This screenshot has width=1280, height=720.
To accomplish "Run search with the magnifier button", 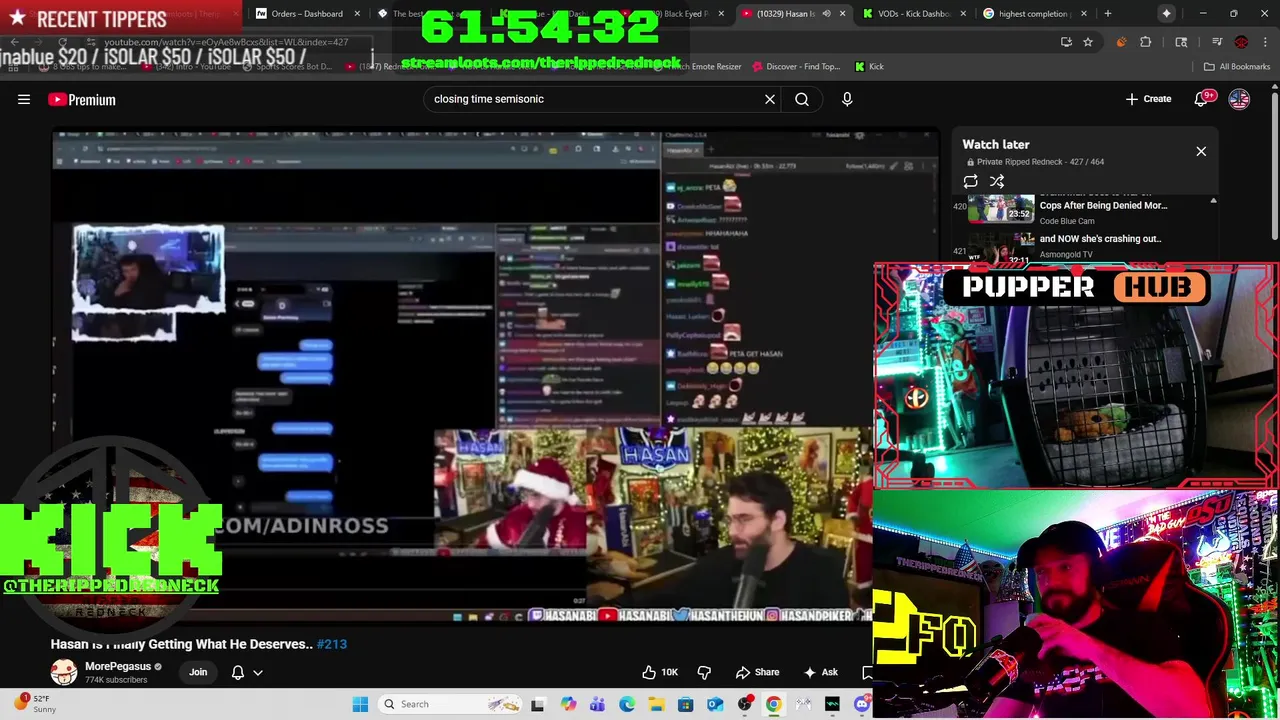I will click(x=802, y=99).
